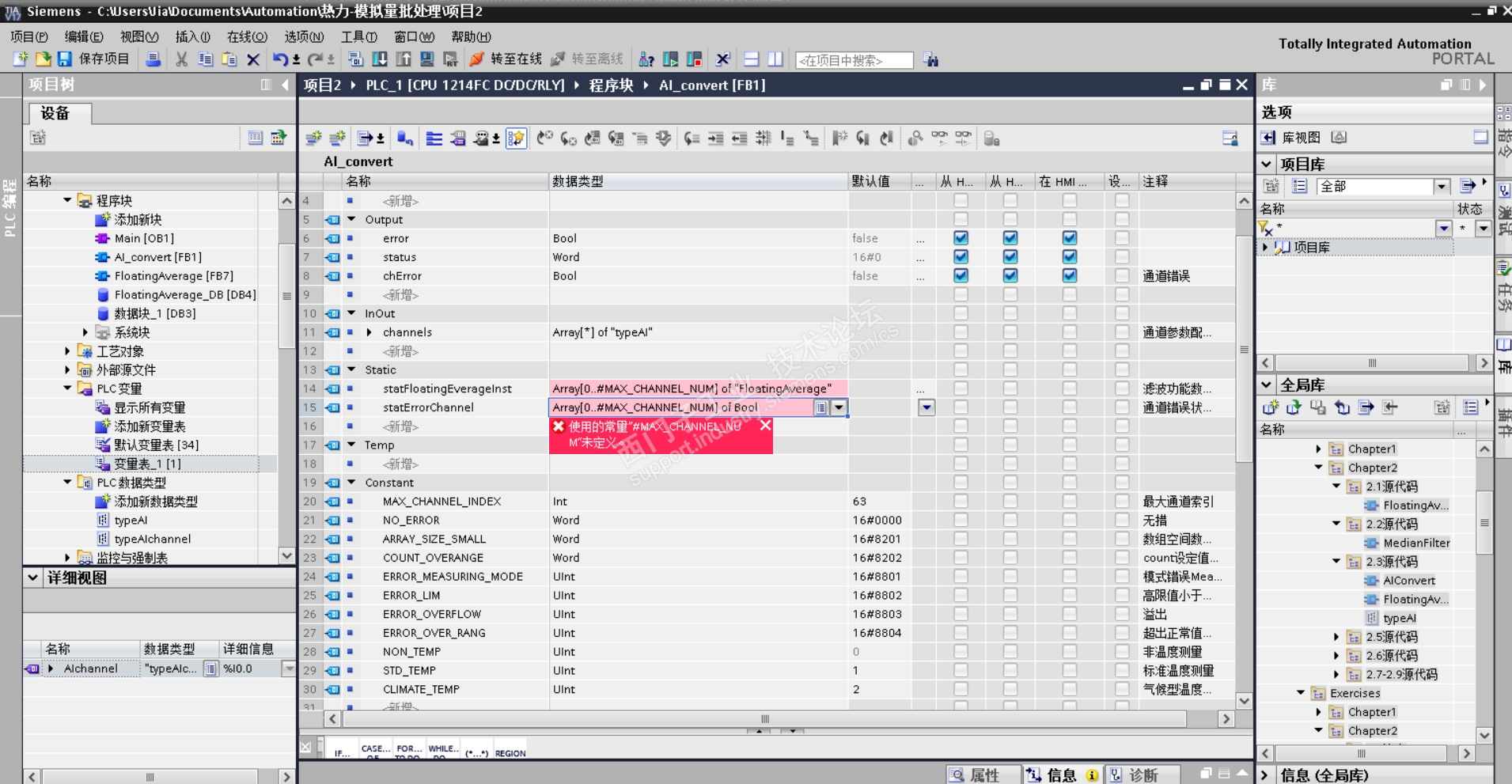Image resolution: width=1512 pixels, height=784 pixels.
Task: Check first HMI checkbox for MAX_CHANNEL_INDEX row
Action: coord(961,502)
